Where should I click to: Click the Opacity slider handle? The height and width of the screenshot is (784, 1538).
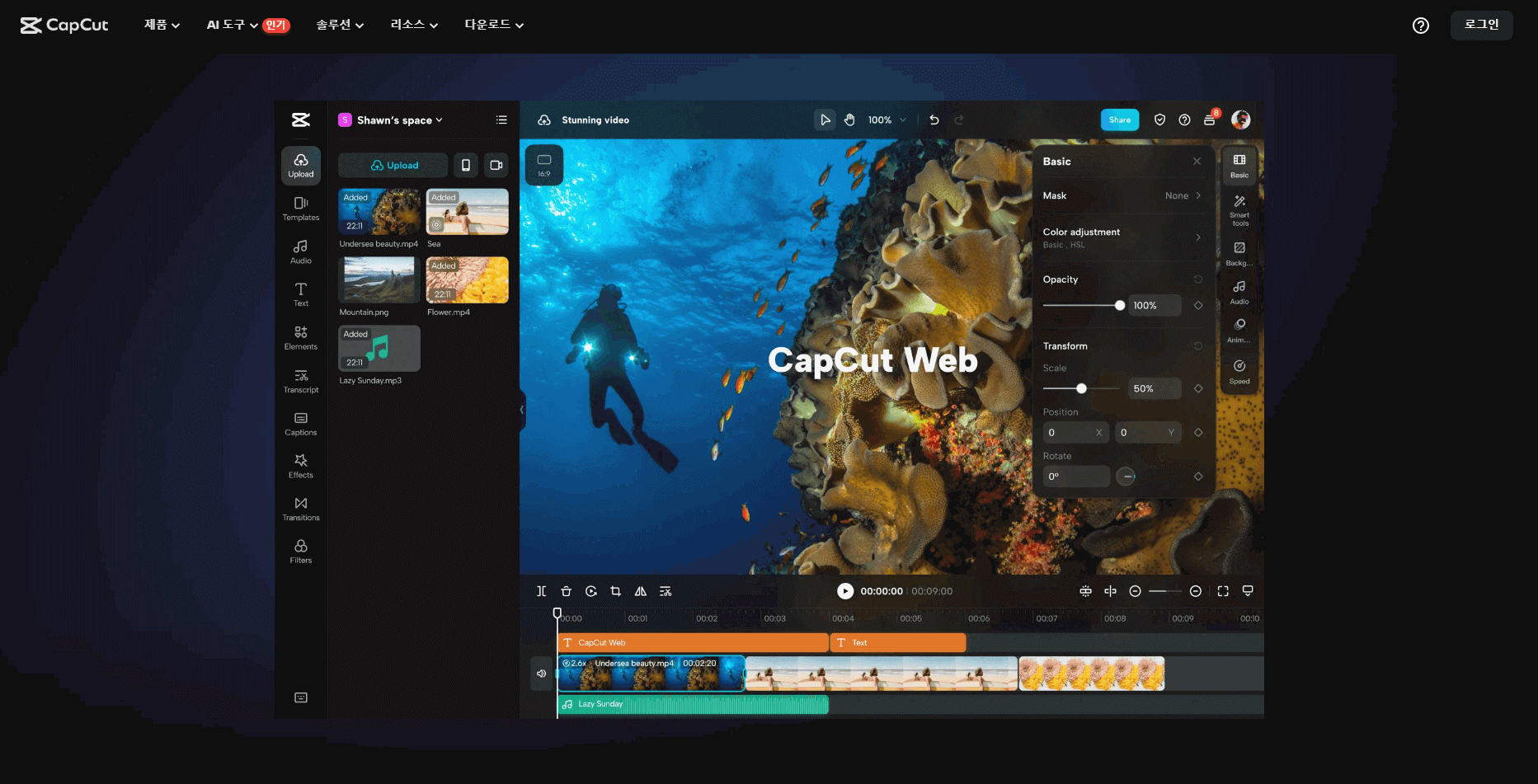[1120, 305]
